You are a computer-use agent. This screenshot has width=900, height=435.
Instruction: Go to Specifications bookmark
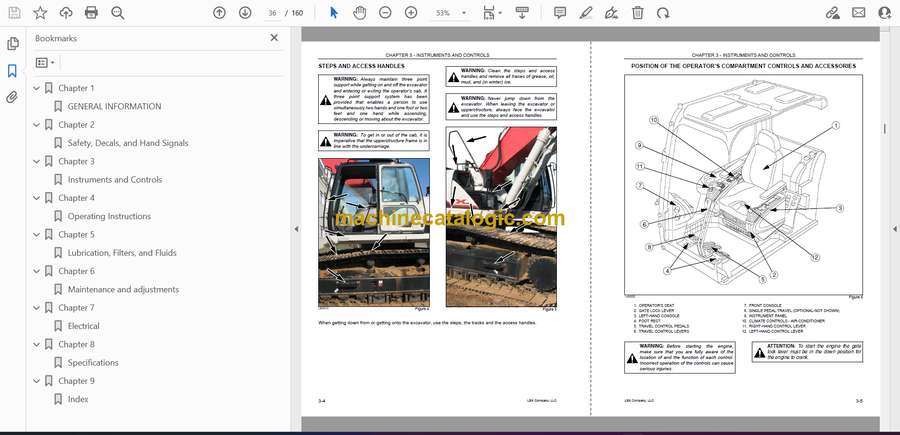click(x=93, y=363)
